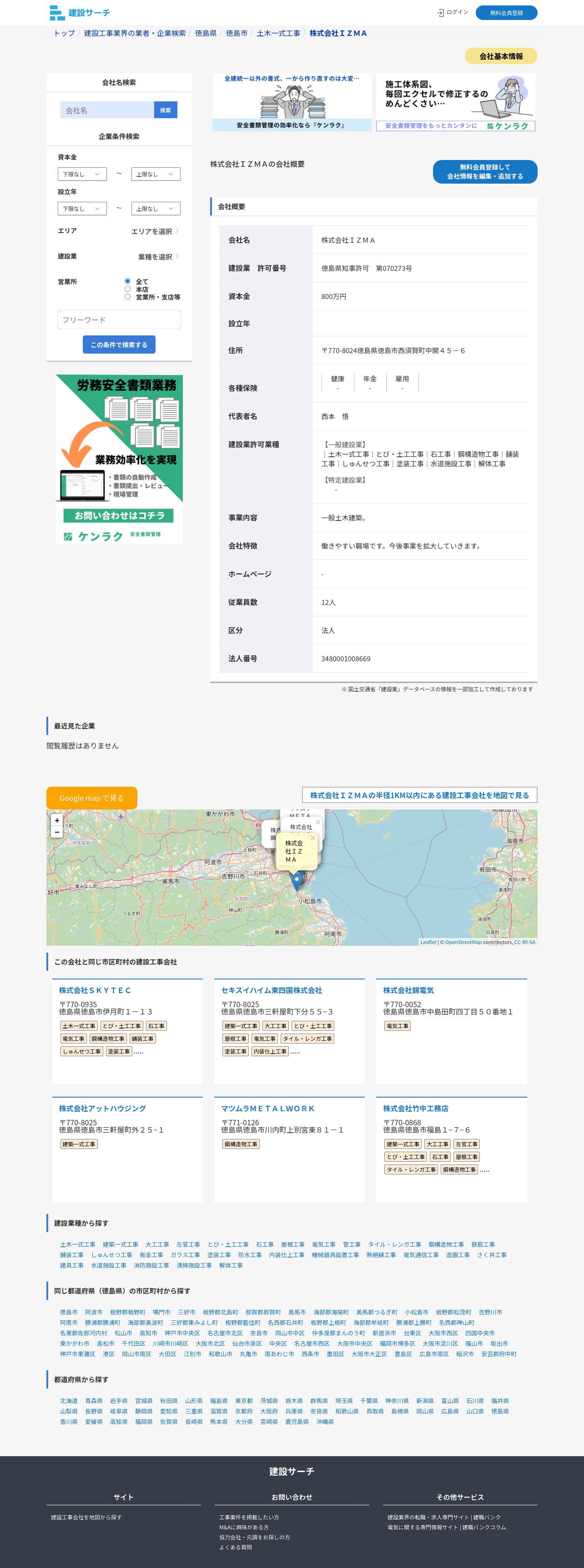The image size is (584, 1568).
Task: Click the ケンラク ad banner with stressed man
Action: tap(292, 102)
